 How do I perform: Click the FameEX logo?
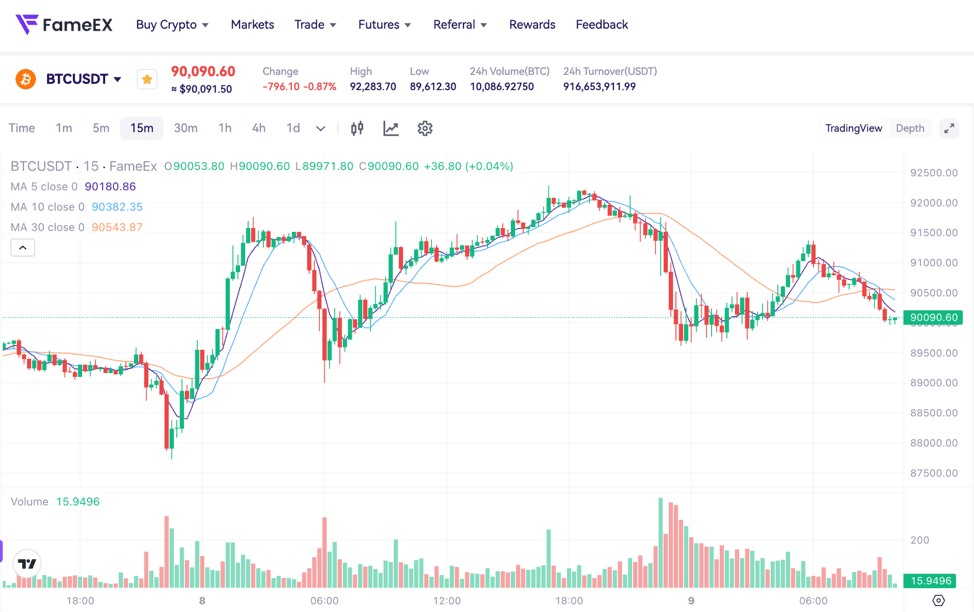[63, 24]
